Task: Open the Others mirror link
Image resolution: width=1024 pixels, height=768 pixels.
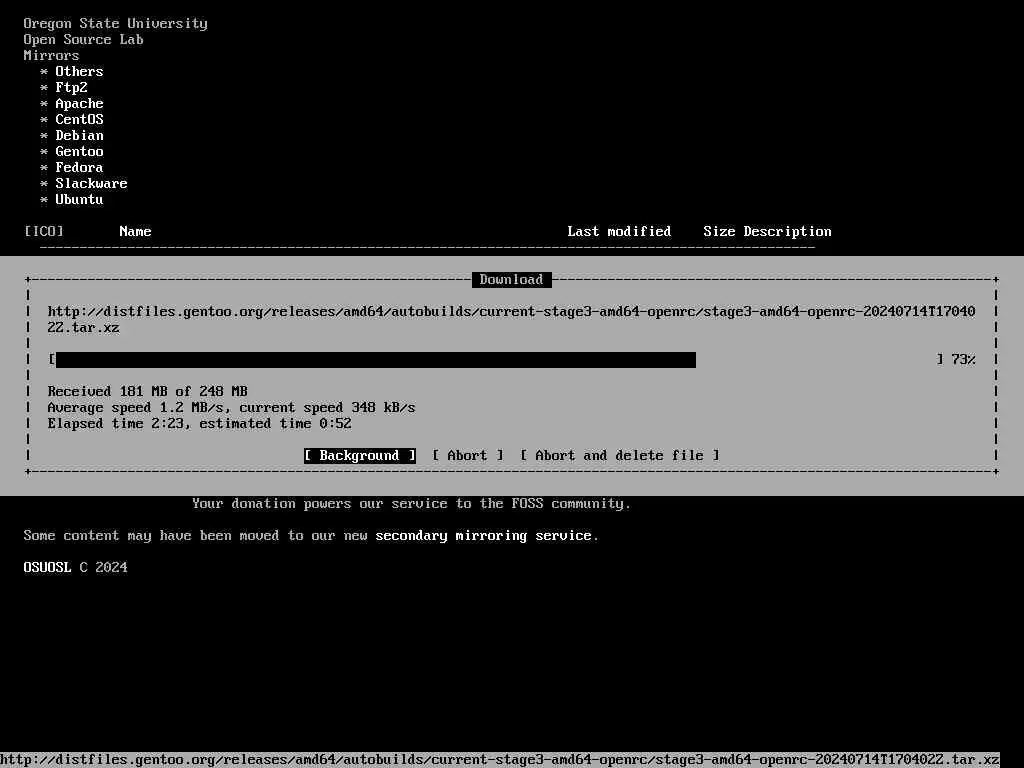Action: tap(79, 71)
